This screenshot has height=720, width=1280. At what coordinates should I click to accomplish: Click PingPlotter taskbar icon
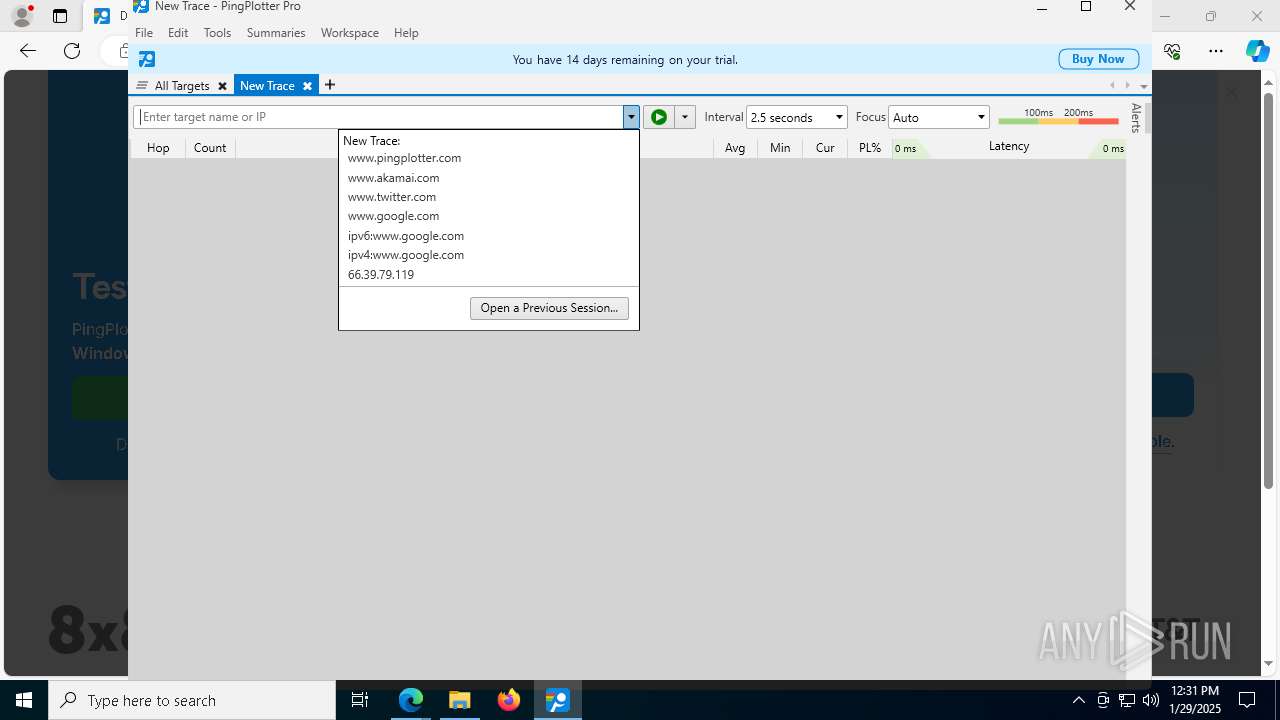557,700
